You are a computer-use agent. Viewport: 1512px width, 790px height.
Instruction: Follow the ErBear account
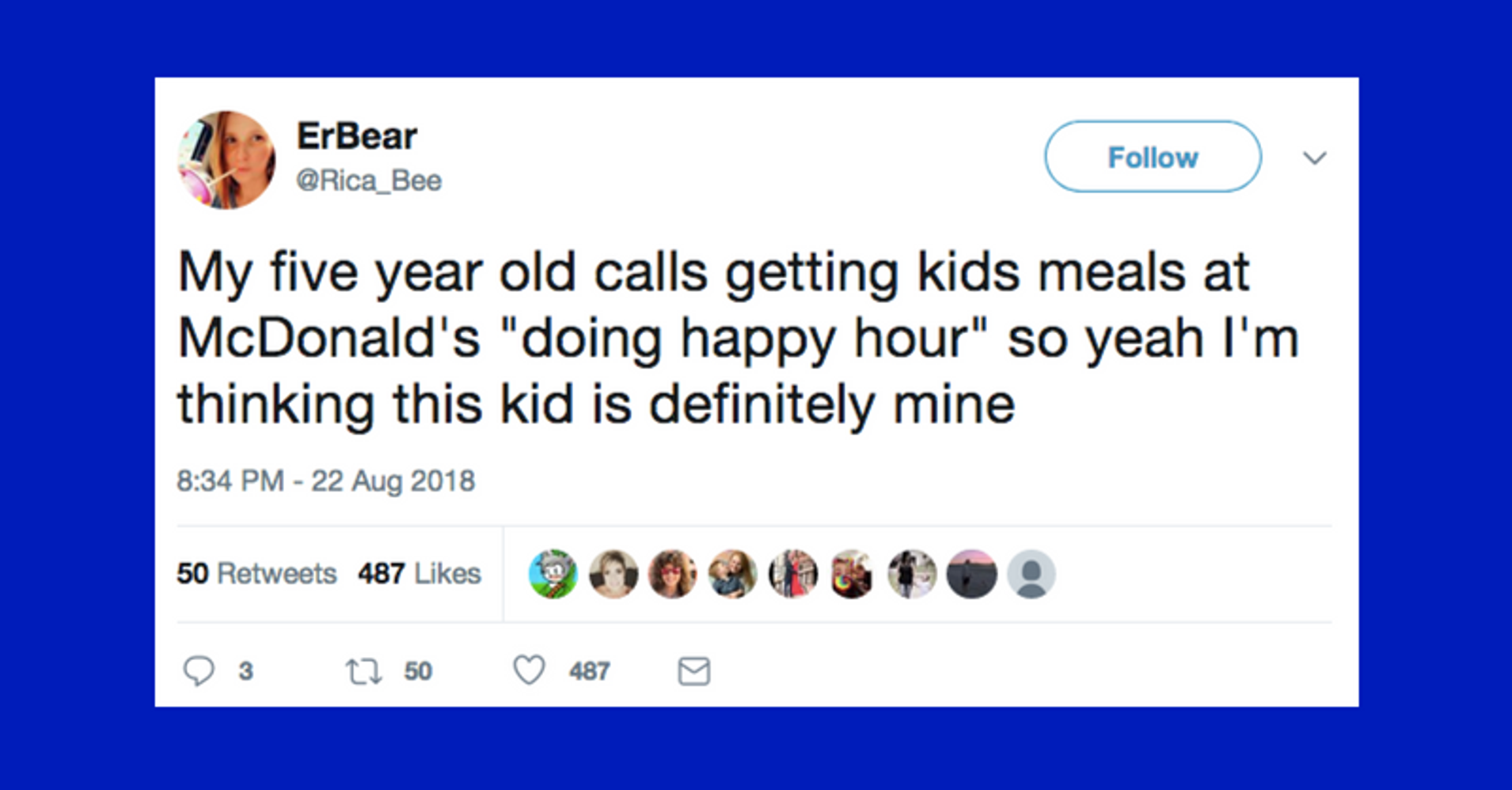point(1153,157)
